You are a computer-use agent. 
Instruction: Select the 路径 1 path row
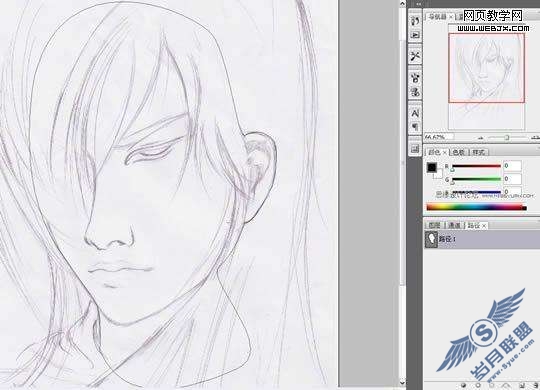(481, 239)
